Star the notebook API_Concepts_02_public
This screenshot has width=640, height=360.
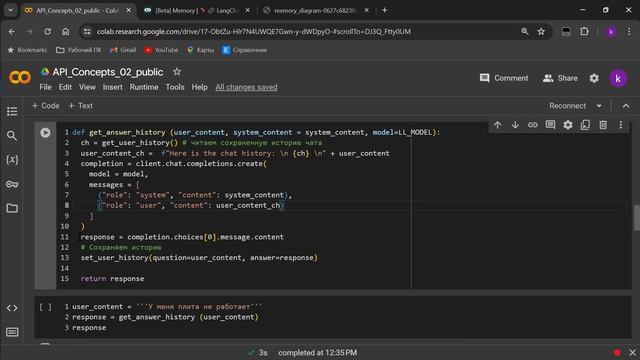(x=177, y=72)
